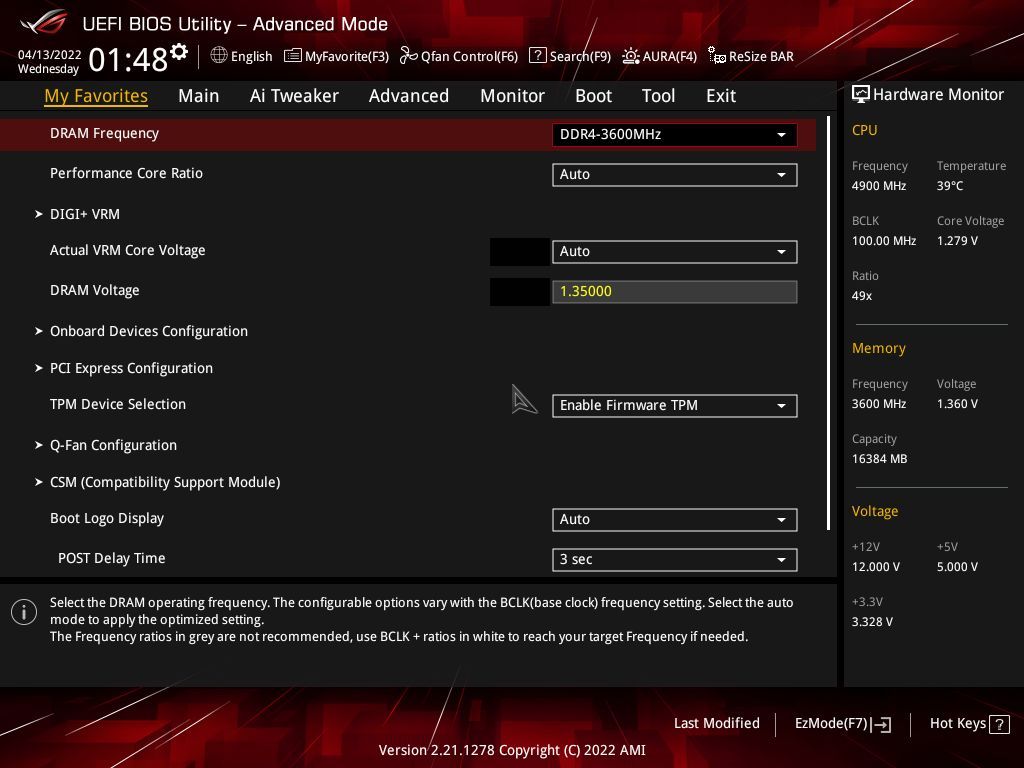This screenshot has height=768, width=1024.
Task: Click the POST Delay Time label
Action: (112, 558)
